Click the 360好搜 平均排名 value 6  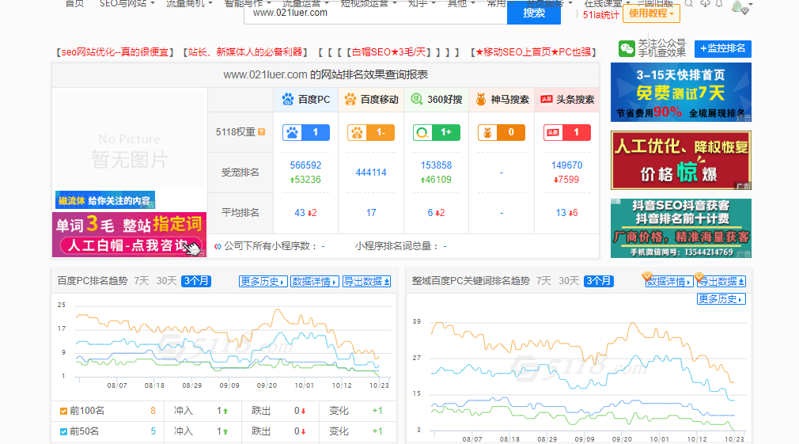coord(431,213)
